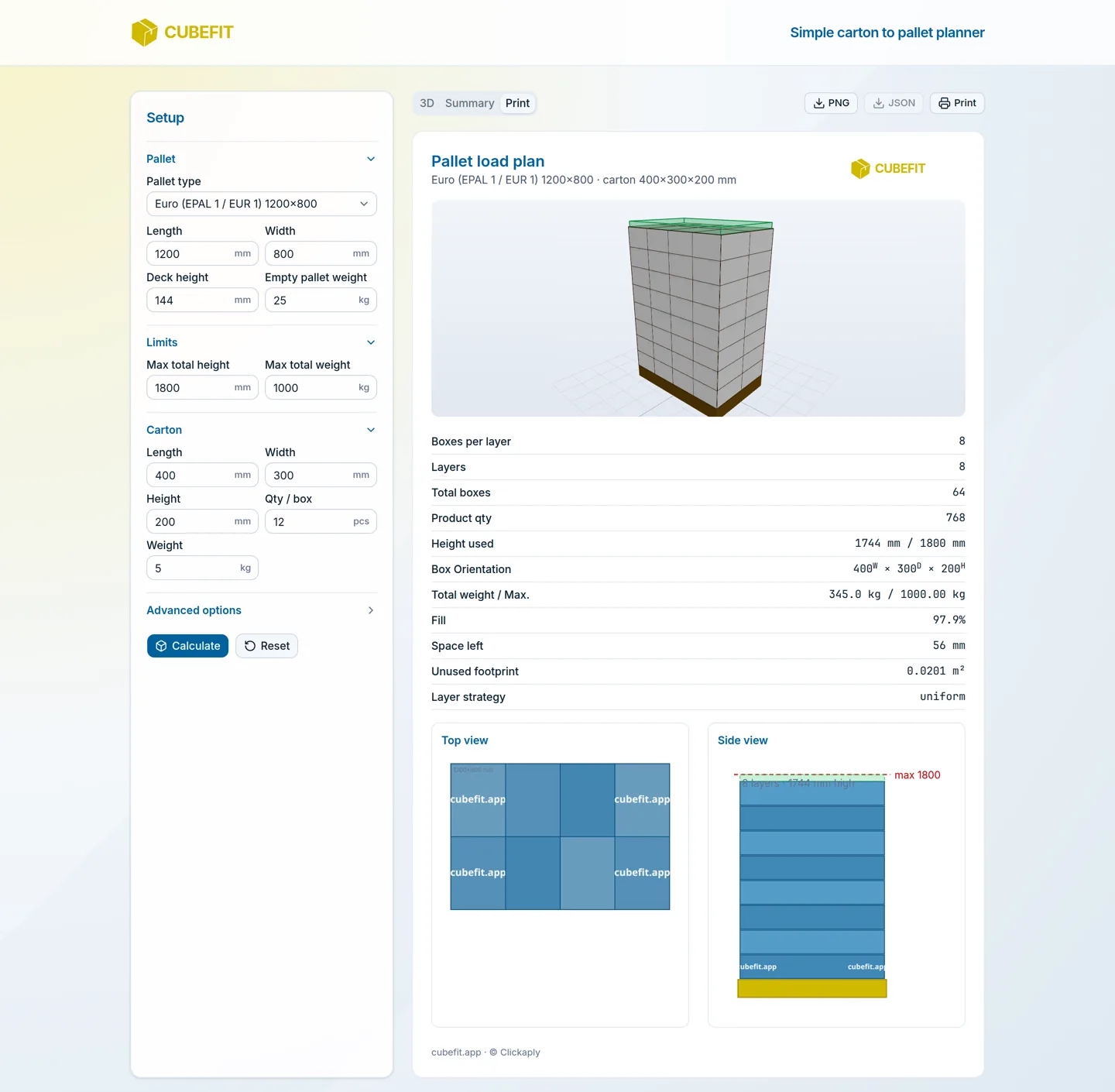
Task: Select the Print tab
Action: 517,103
